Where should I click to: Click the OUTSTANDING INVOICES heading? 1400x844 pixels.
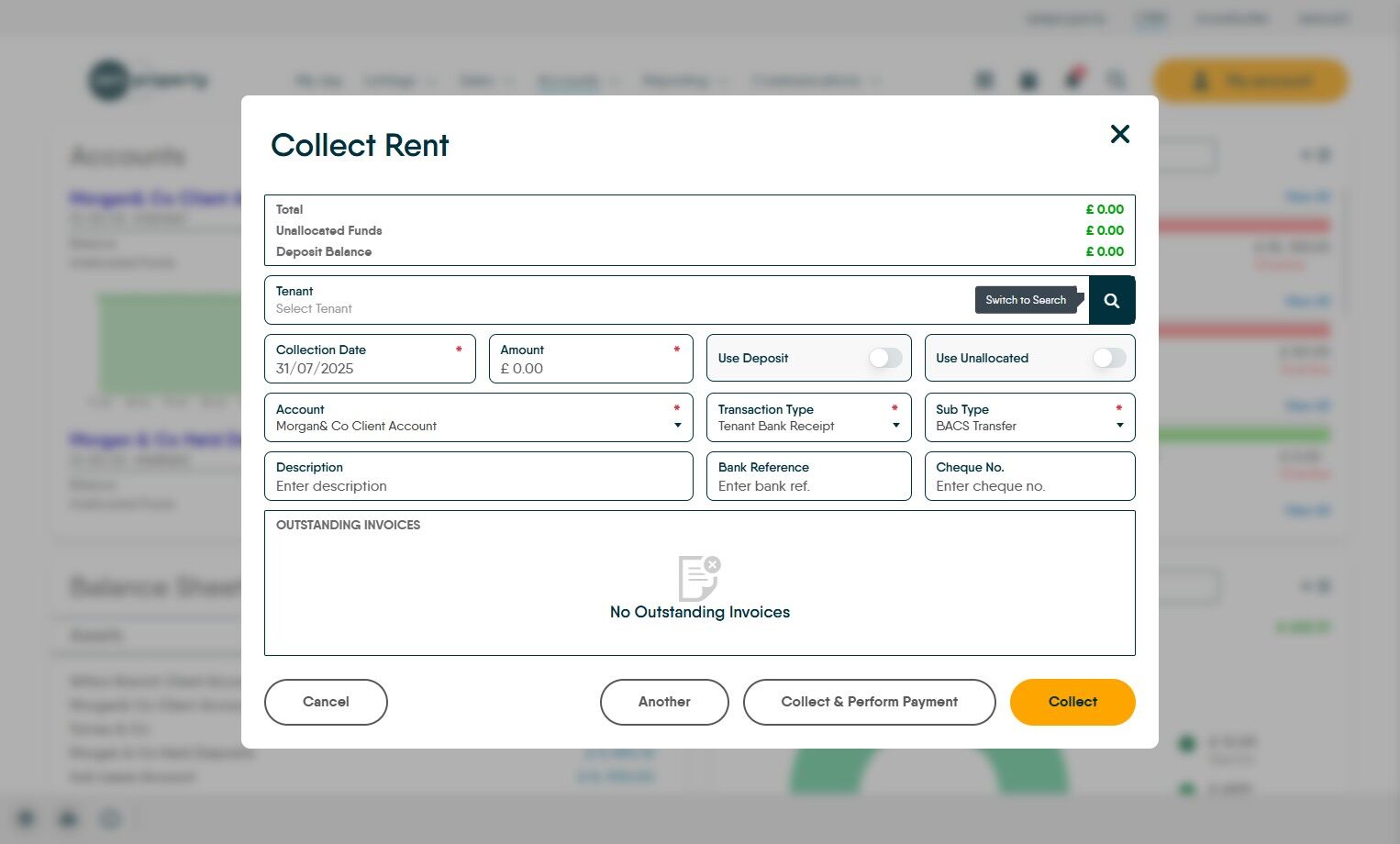(348, 525)
